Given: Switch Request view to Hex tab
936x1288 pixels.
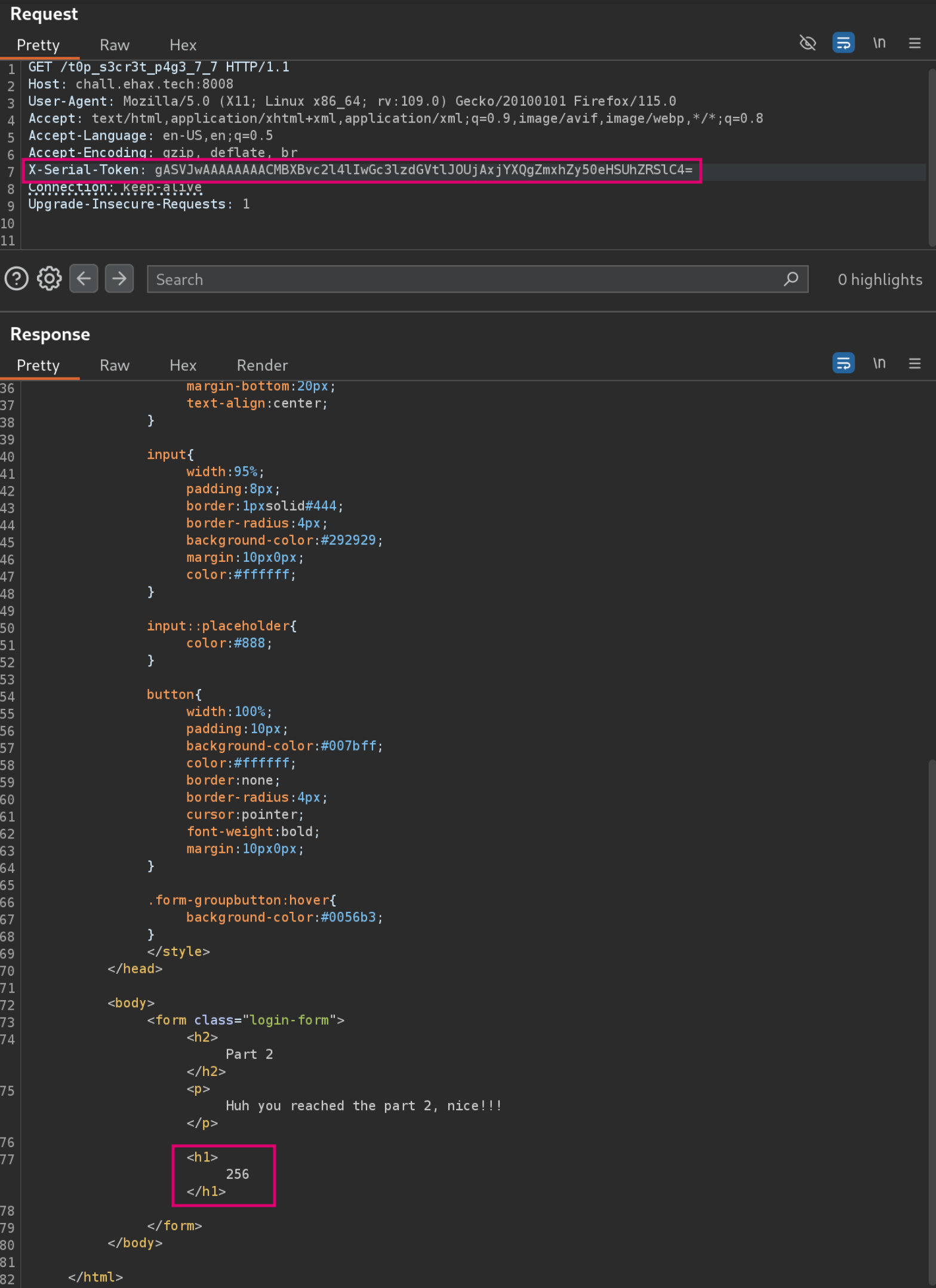Looking at the screenshot, I should 183,45.
